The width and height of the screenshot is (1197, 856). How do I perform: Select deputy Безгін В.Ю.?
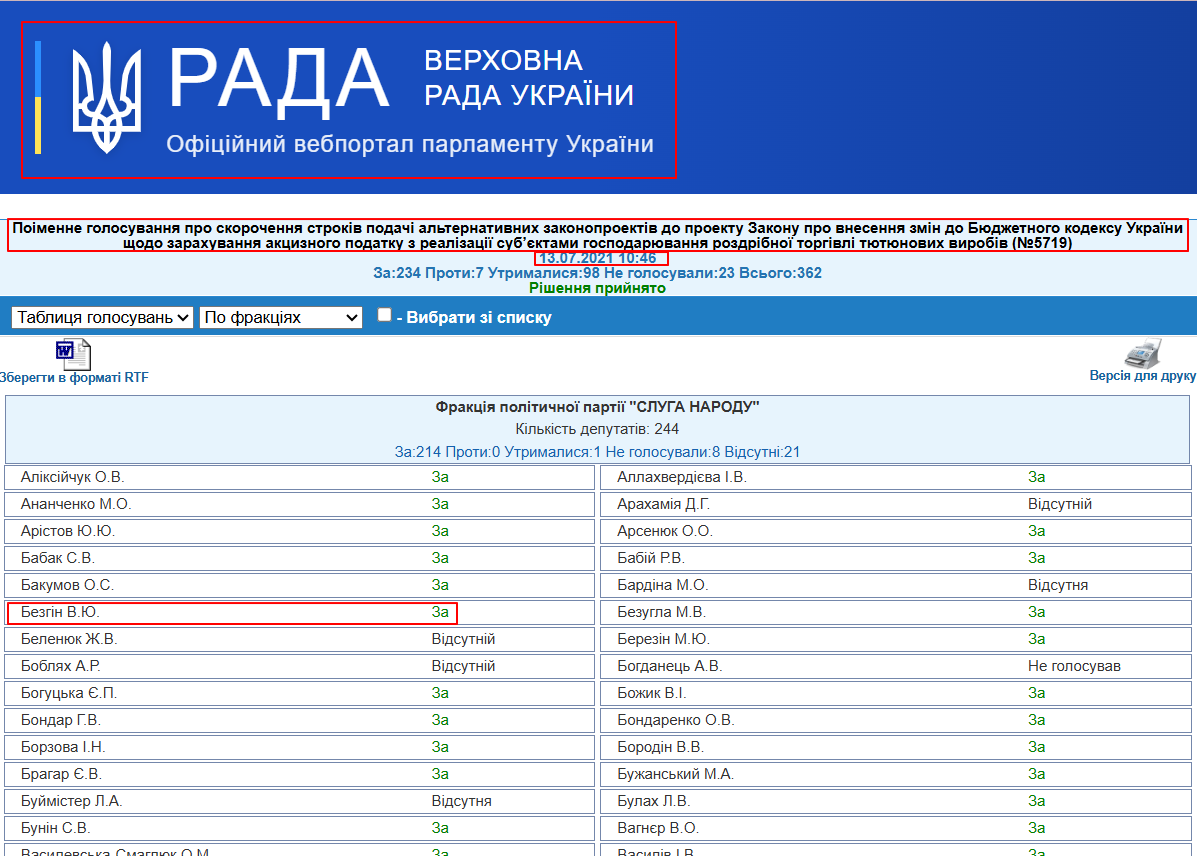60,612
